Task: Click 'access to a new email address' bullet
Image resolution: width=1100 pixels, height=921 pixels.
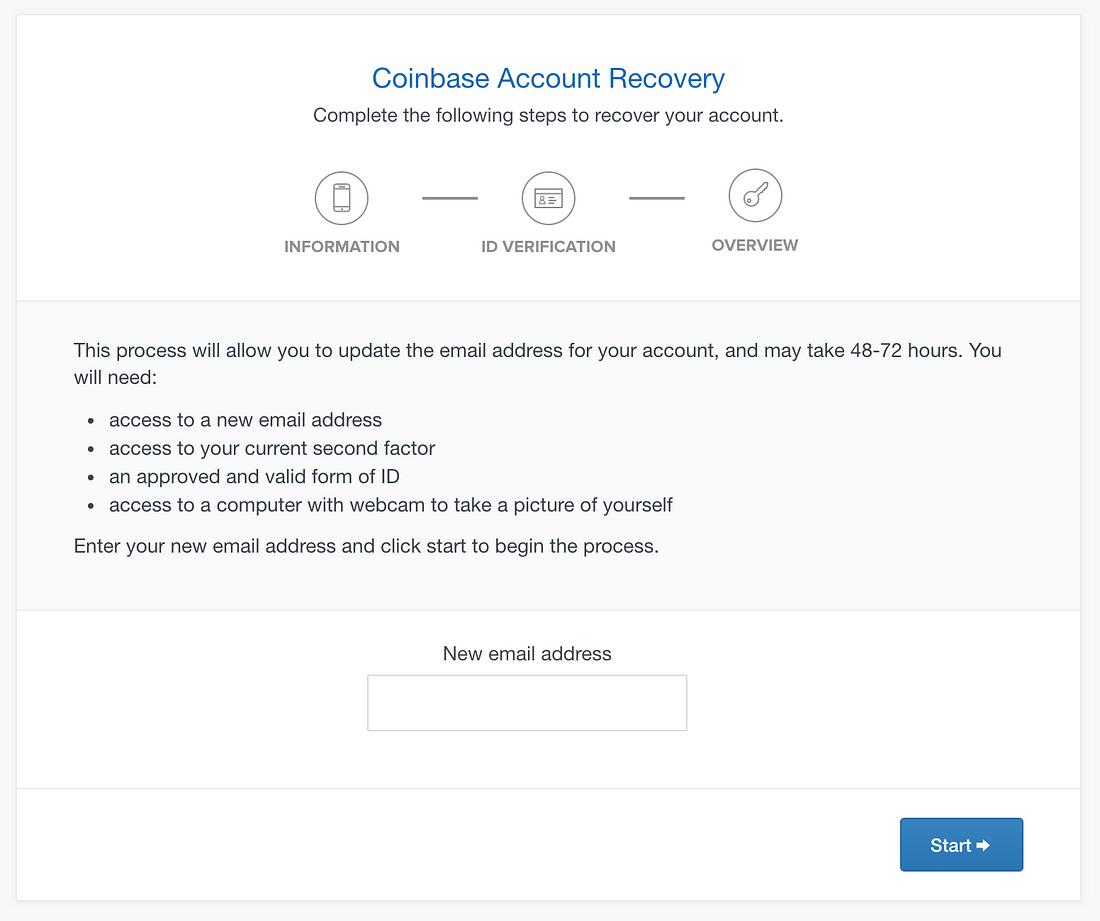Action: click(246, 419)
